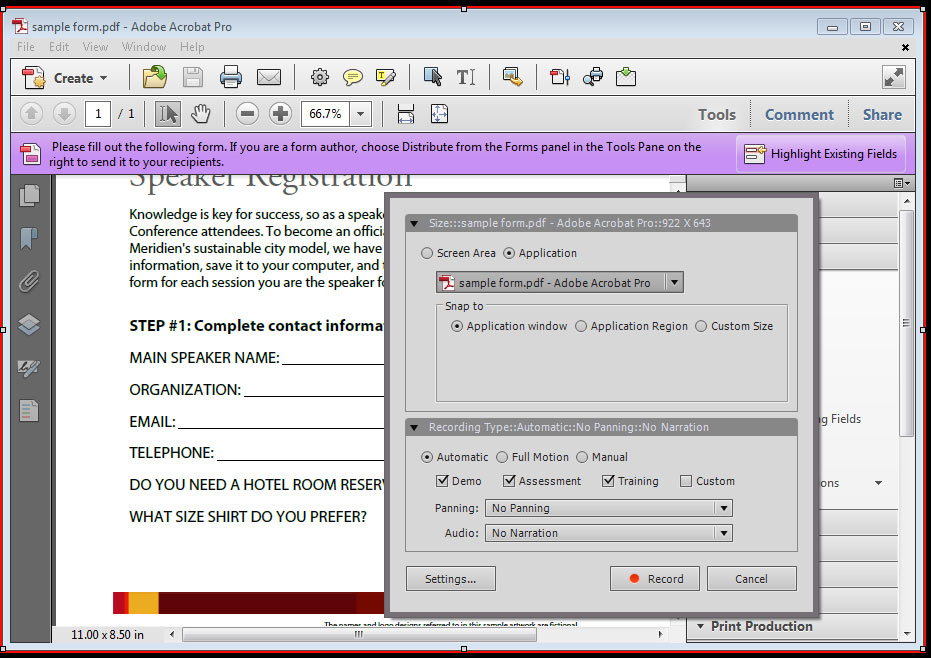Collapse the Size section triangle
The image size is (931, 658).
[x=414, y=224]
